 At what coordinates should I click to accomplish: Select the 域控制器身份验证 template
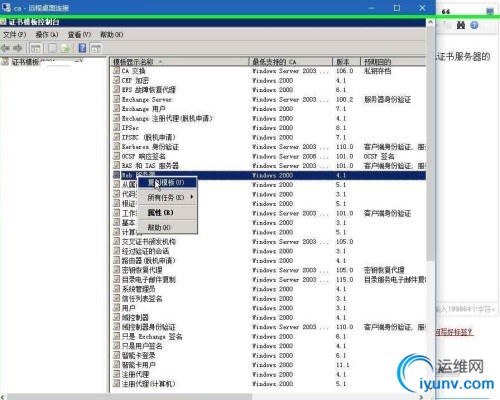coord(148,327)
